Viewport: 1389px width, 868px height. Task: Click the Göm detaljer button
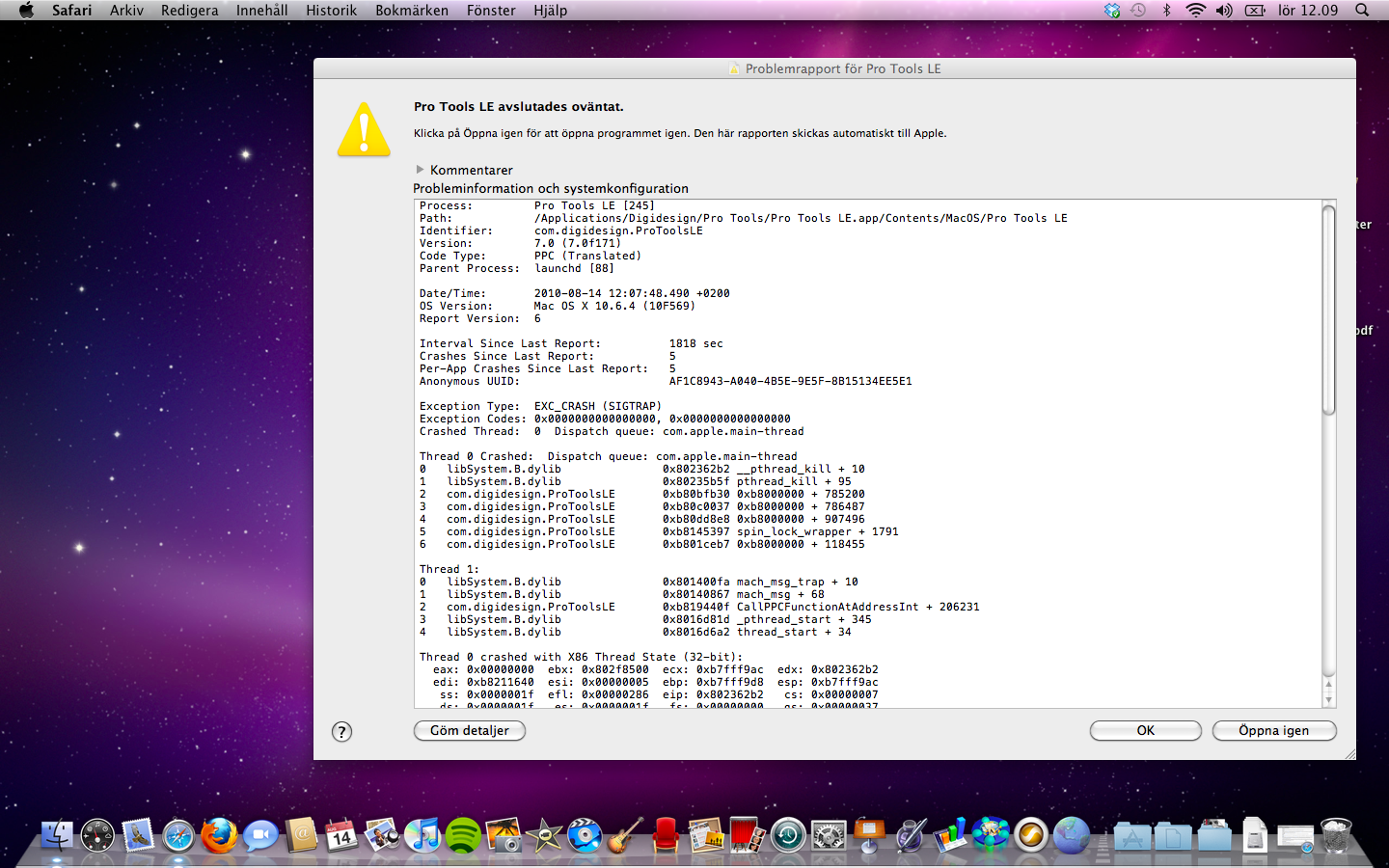(470, 730)
